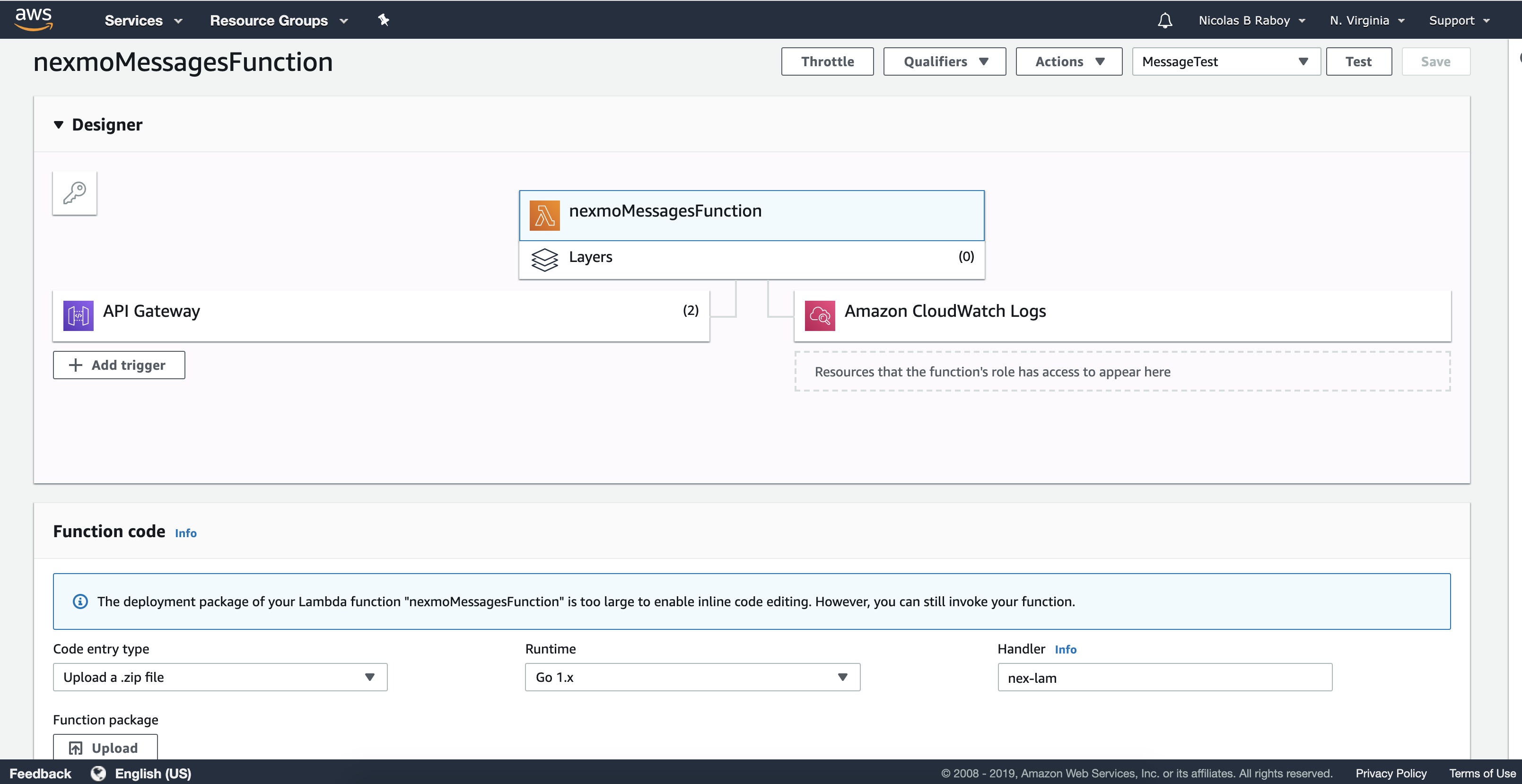
Task: Click the nexmoMessagesFunction page title
Action: (x=183, y=62)
